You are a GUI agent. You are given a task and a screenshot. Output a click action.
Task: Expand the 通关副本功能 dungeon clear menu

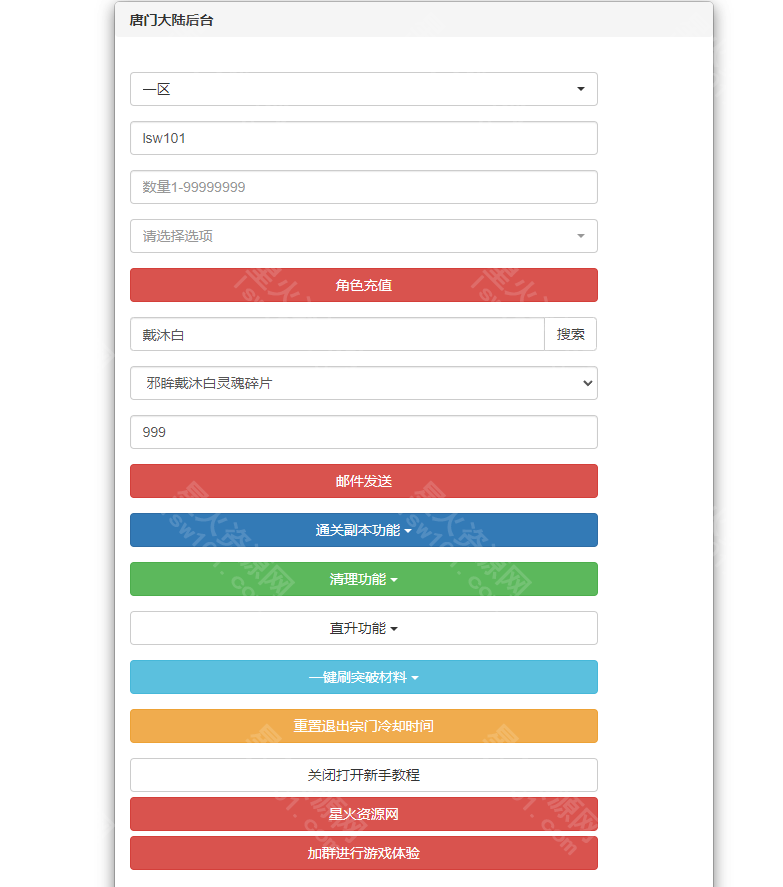(363, 530)
